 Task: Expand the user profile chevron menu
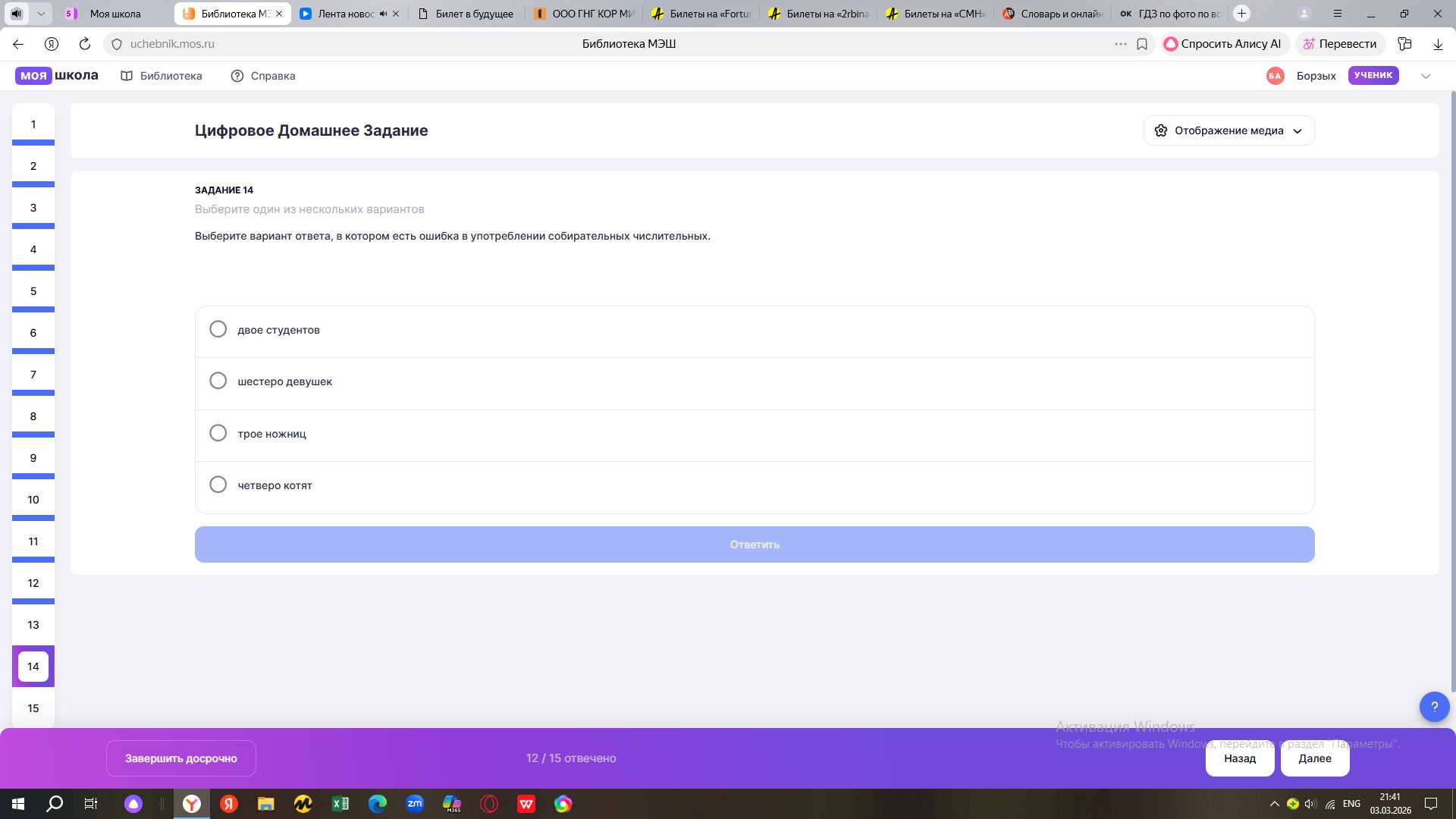click(1426, 76)
